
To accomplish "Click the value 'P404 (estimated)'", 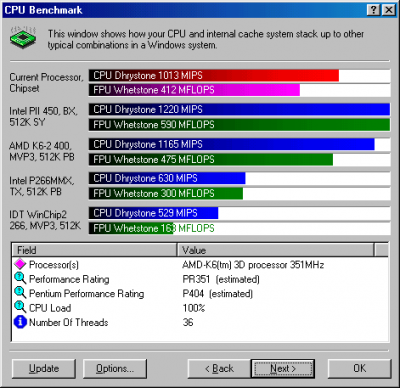I will tap(217, 293).
